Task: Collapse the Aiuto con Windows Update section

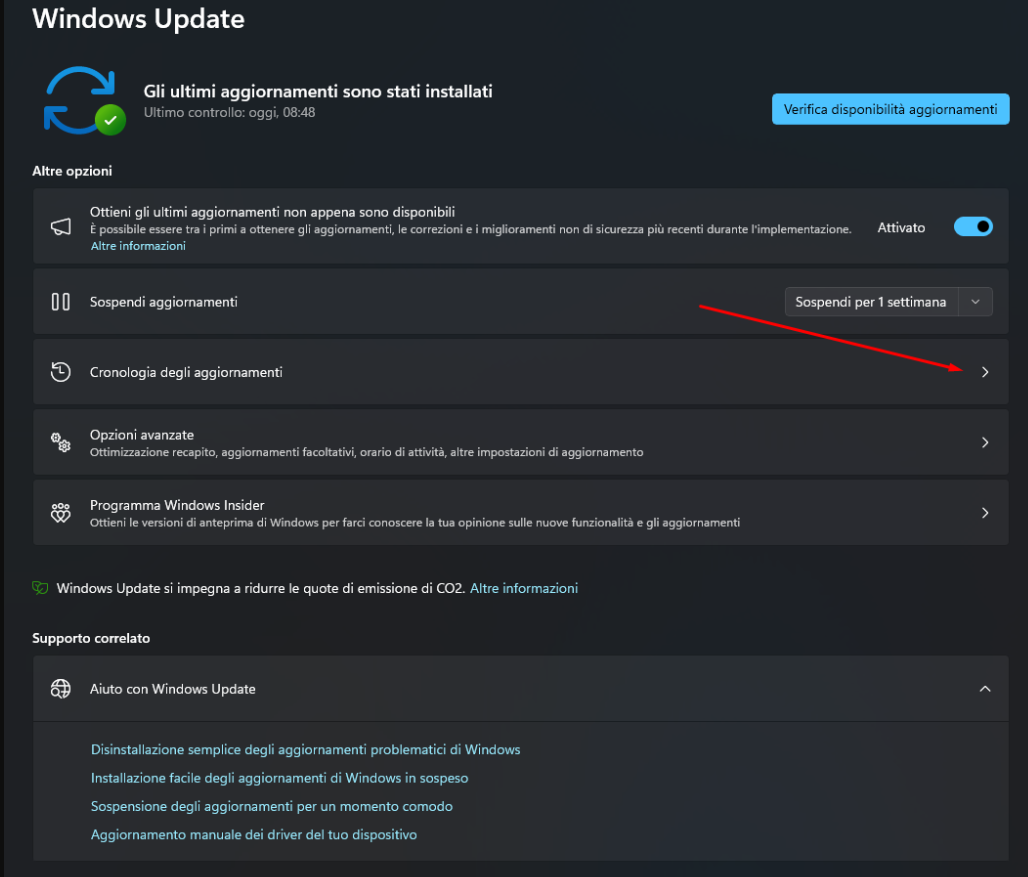Action: [x=985, y=689]
